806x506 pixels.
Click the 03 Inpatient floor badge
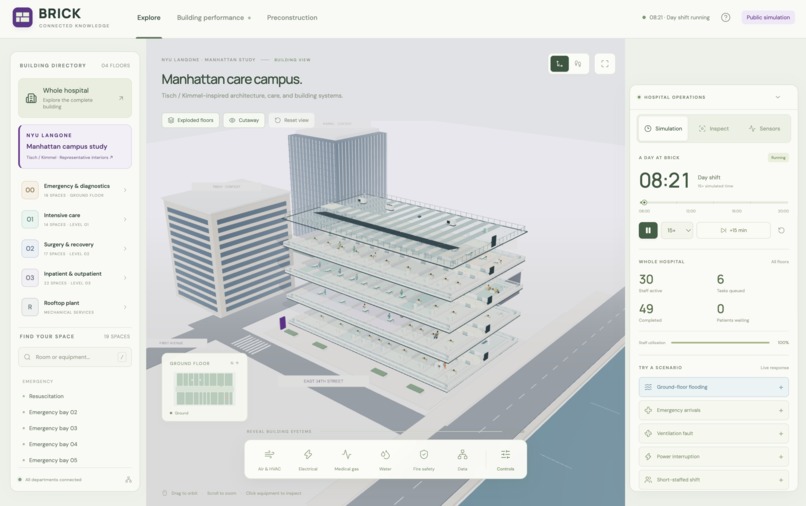(x=30, y=278)
